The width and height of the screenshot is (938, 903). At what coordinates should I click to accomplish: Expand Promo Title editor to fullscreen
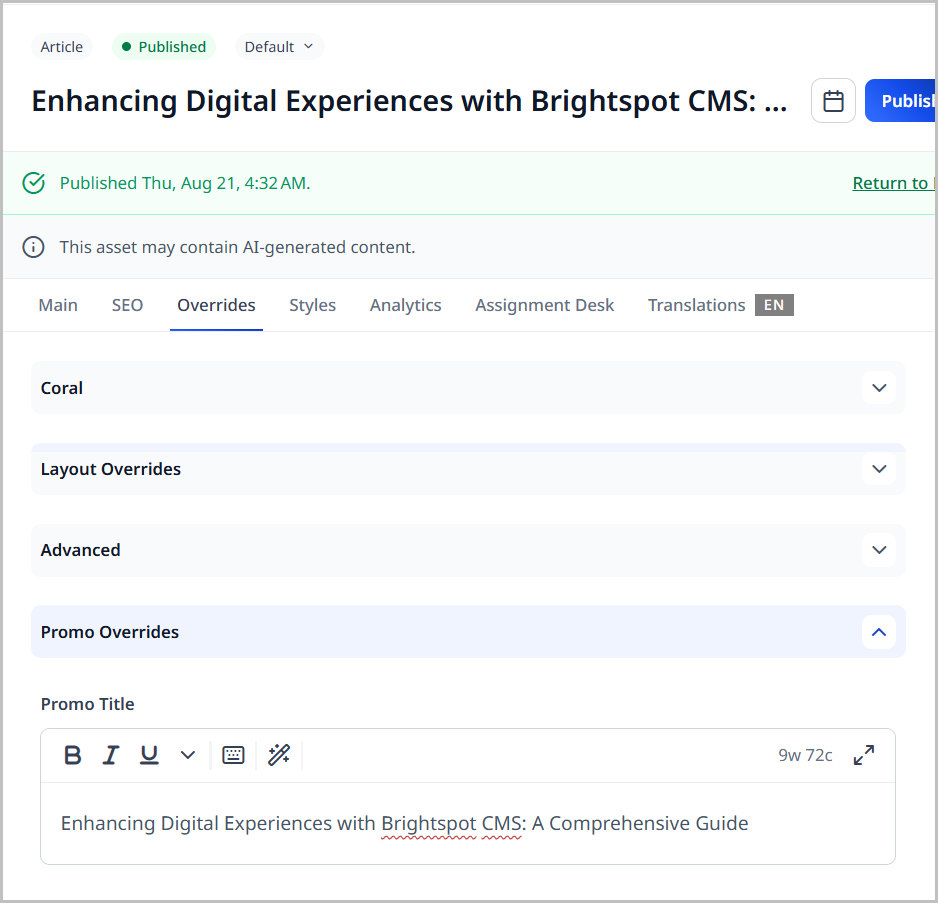click(864, 755)
